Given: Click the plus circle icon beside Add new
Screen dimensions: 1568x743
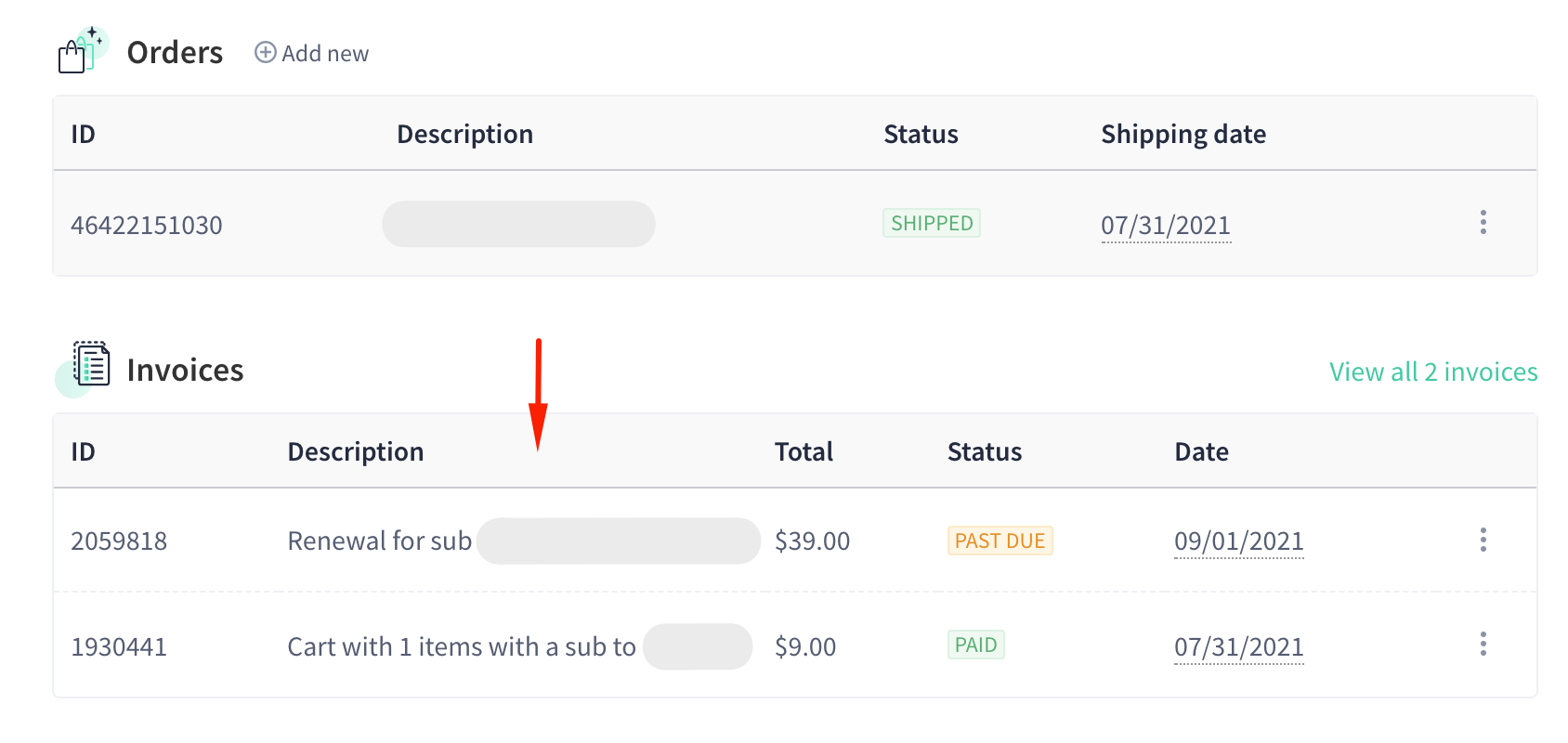Looking at the screenshot, I should [x=266, y=53].
